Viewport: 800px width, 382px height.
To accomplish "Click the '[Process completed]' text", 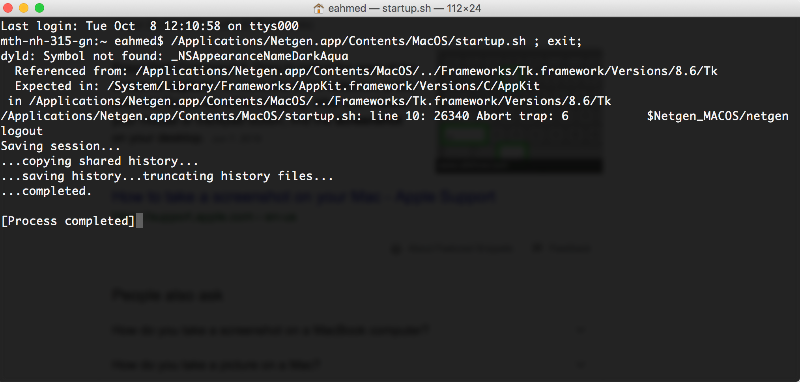I will tap(68, 221).
